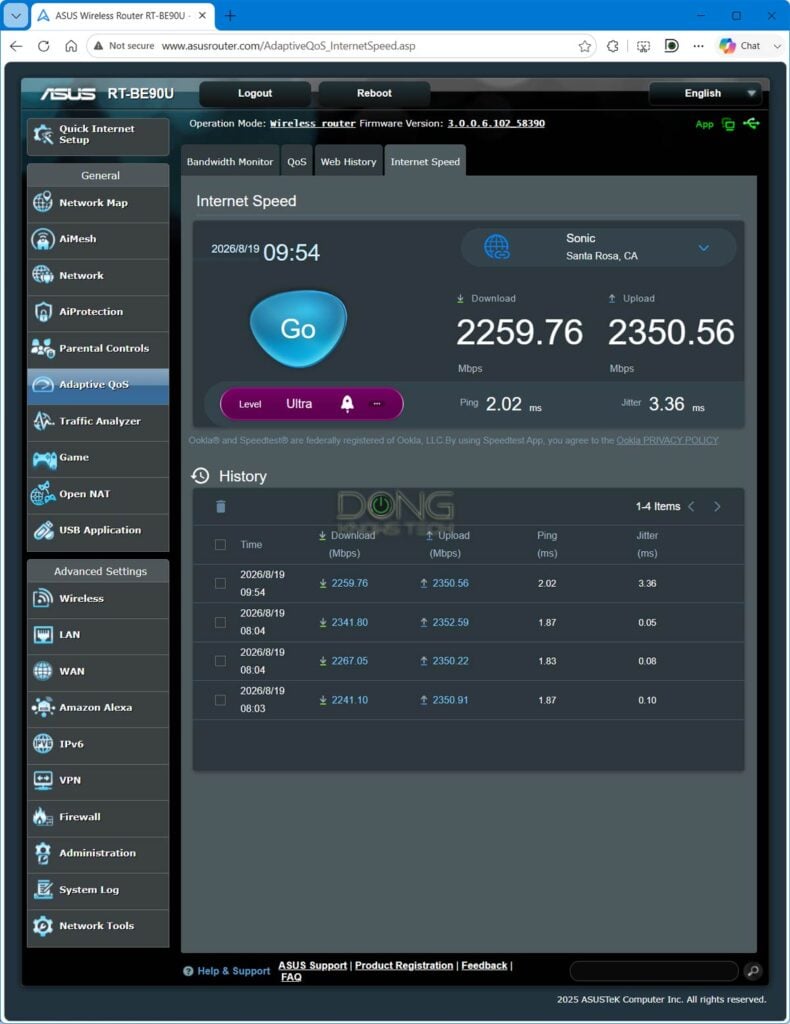The image size is (790, 1024).
Task: Click the USB status icon in header
Action: tap(751, 123)
